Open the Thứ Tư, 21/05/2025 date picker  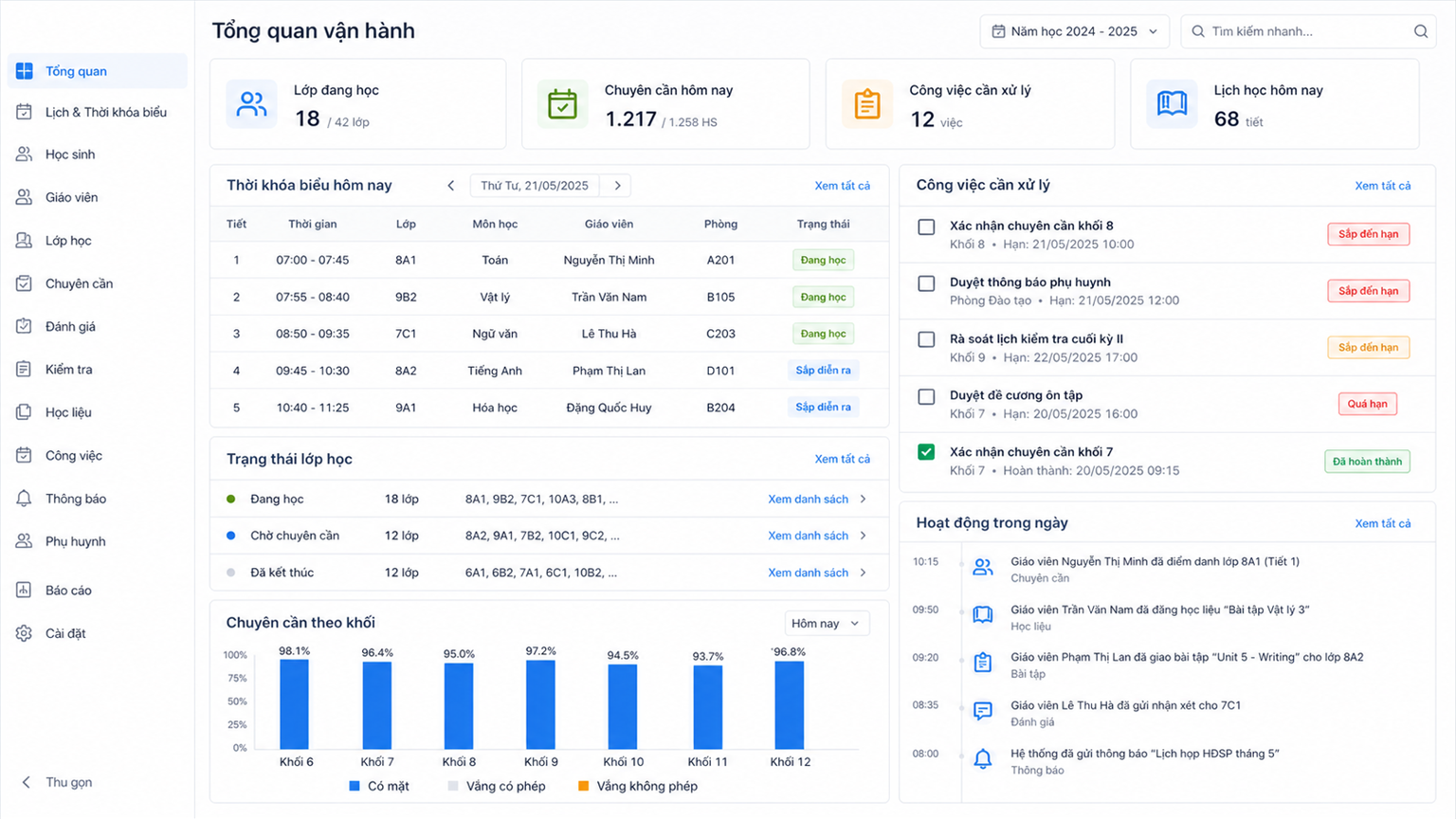click(535, 186)
